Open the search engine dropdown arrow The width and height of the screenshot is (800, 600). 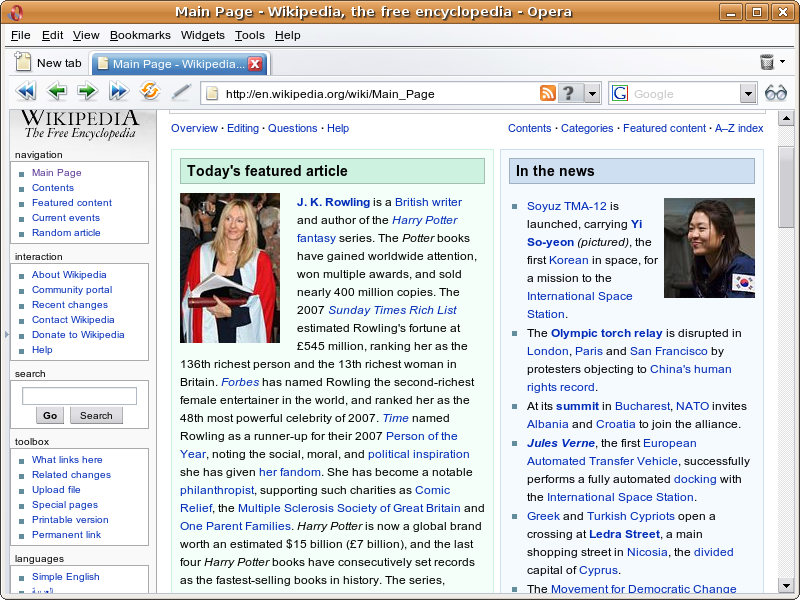point(748,93)
